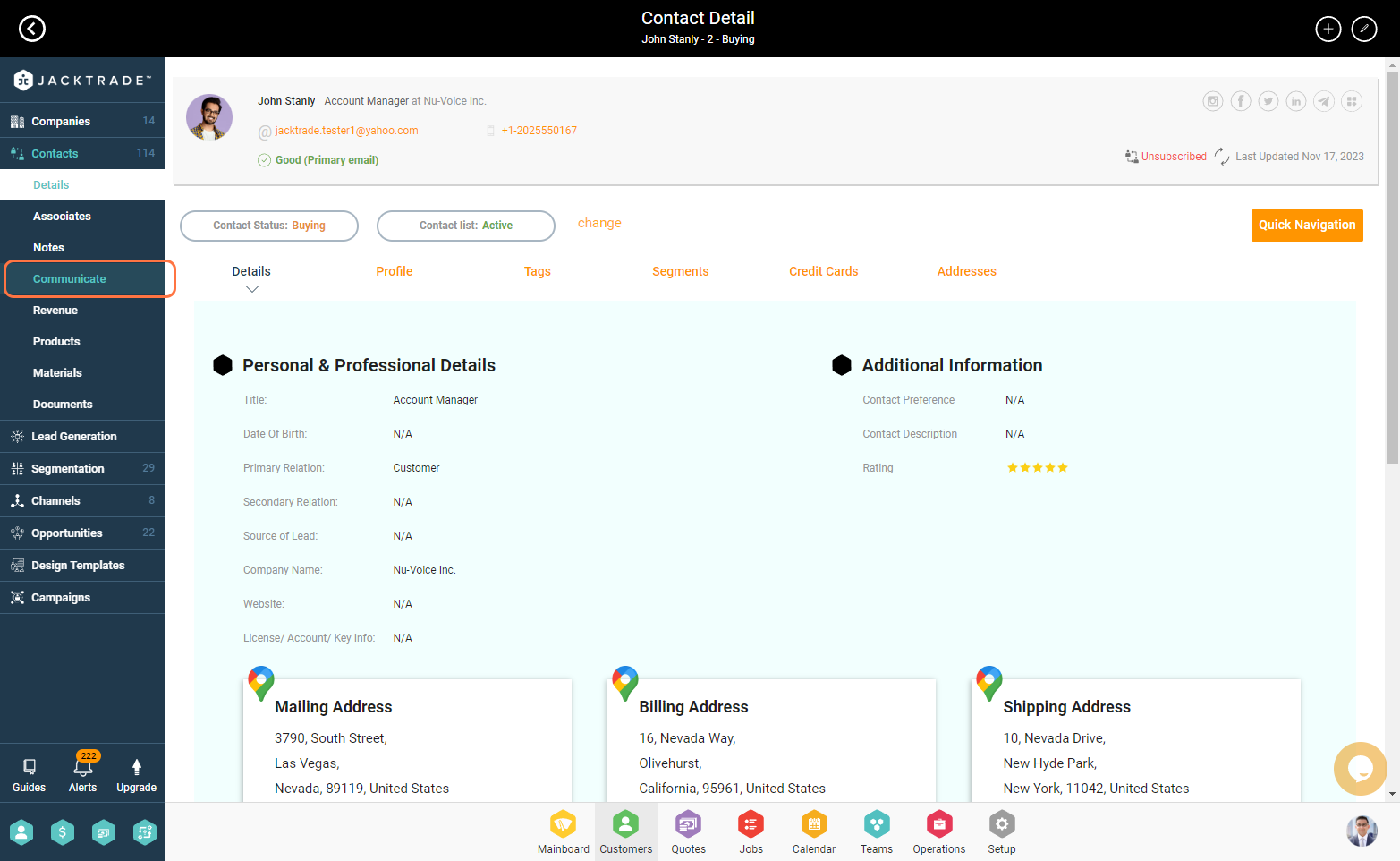Click the Billing Address map pin
Image resolution: width=1400 pixels, height=861 pixels.
(x=625, y=684)
